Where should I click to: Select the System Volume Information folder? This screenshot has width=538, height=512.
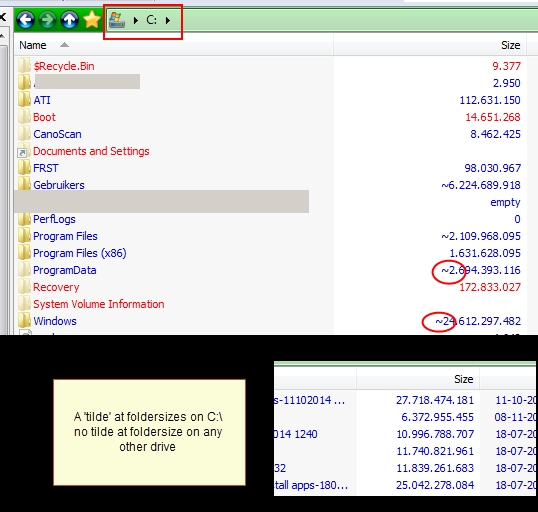pos(98,304)
